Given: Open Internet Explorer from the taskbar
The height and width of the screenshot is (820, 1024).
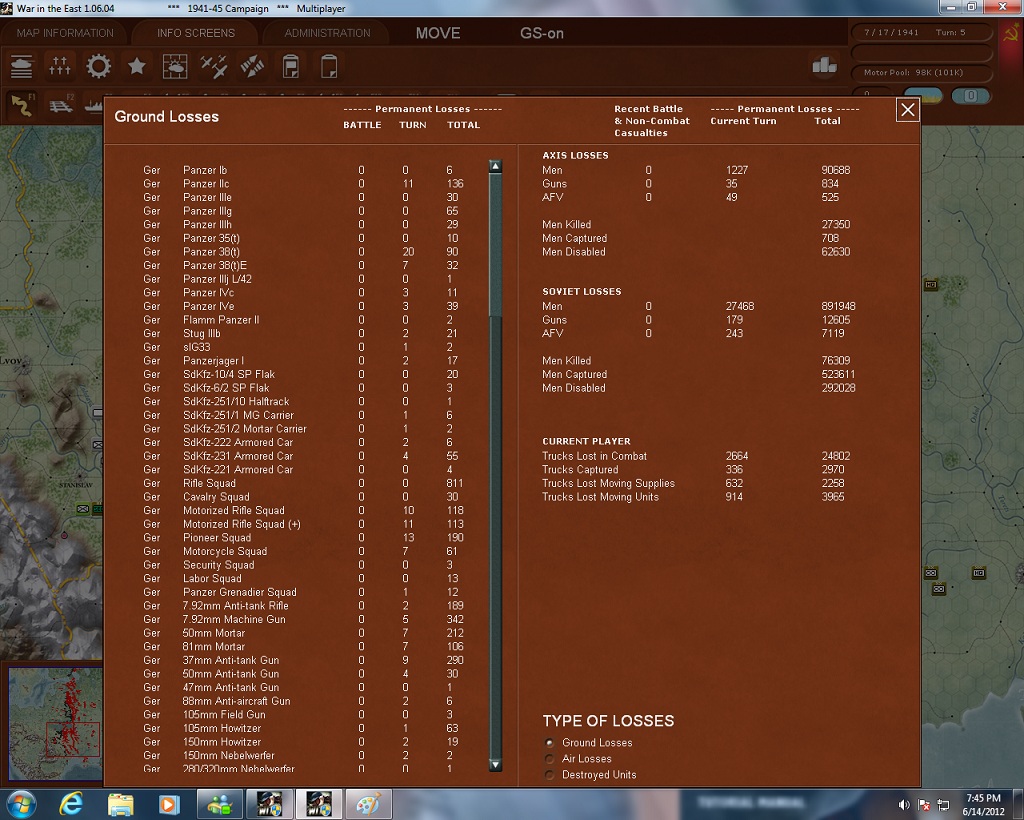Looking at the screenshot, I should pyautogui.click(x=70, y=804).
